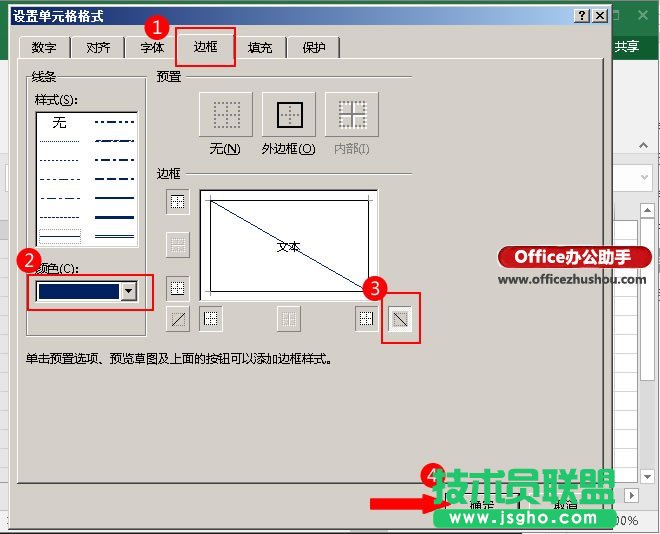The width and height of the screenshot is (660, 534).
Task: Expand the Excel formula bar chevron
Action: point(644,178)
